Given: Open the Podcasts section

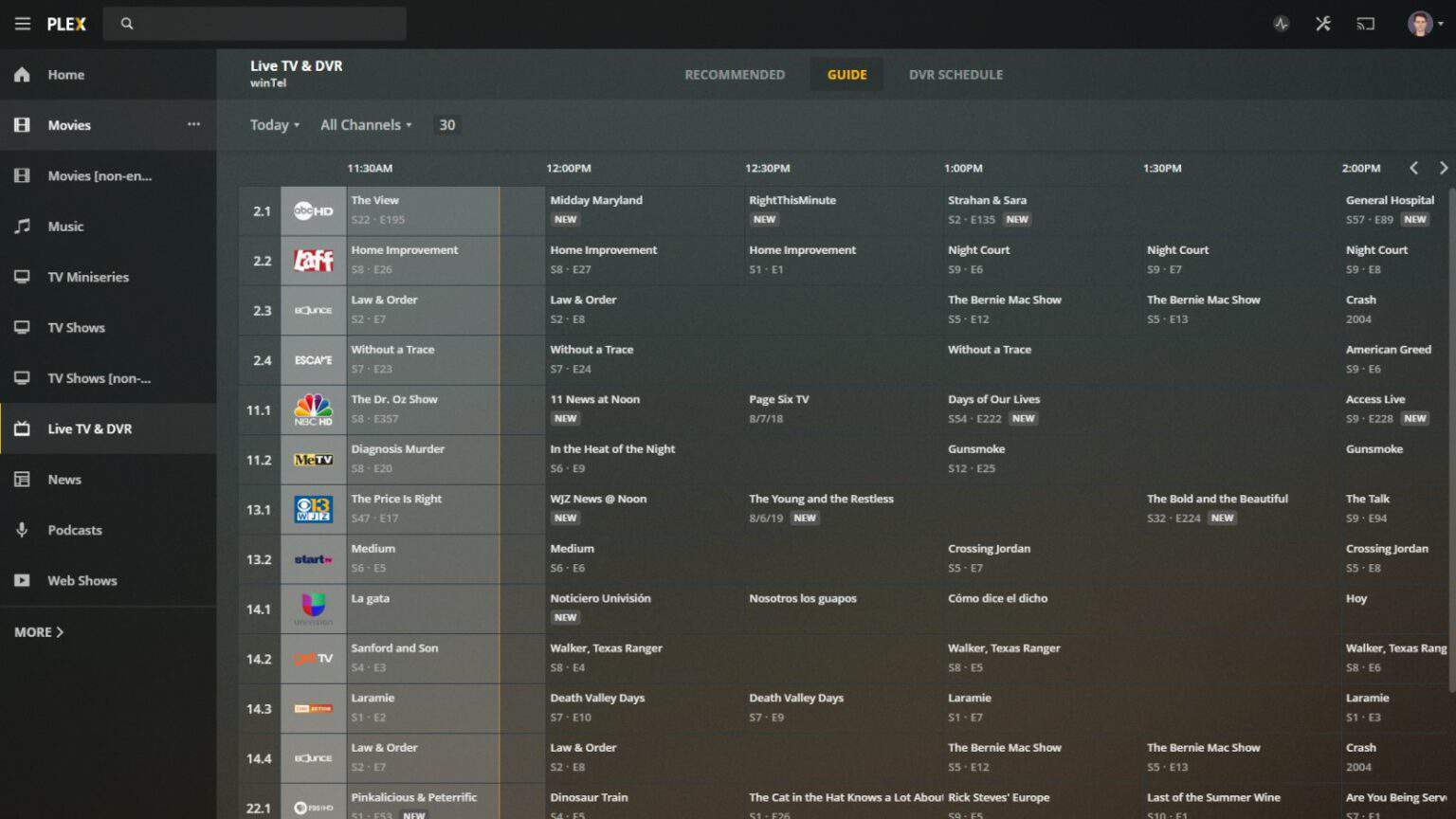Looking at the screenshot, I should click(x=75, y=530).
